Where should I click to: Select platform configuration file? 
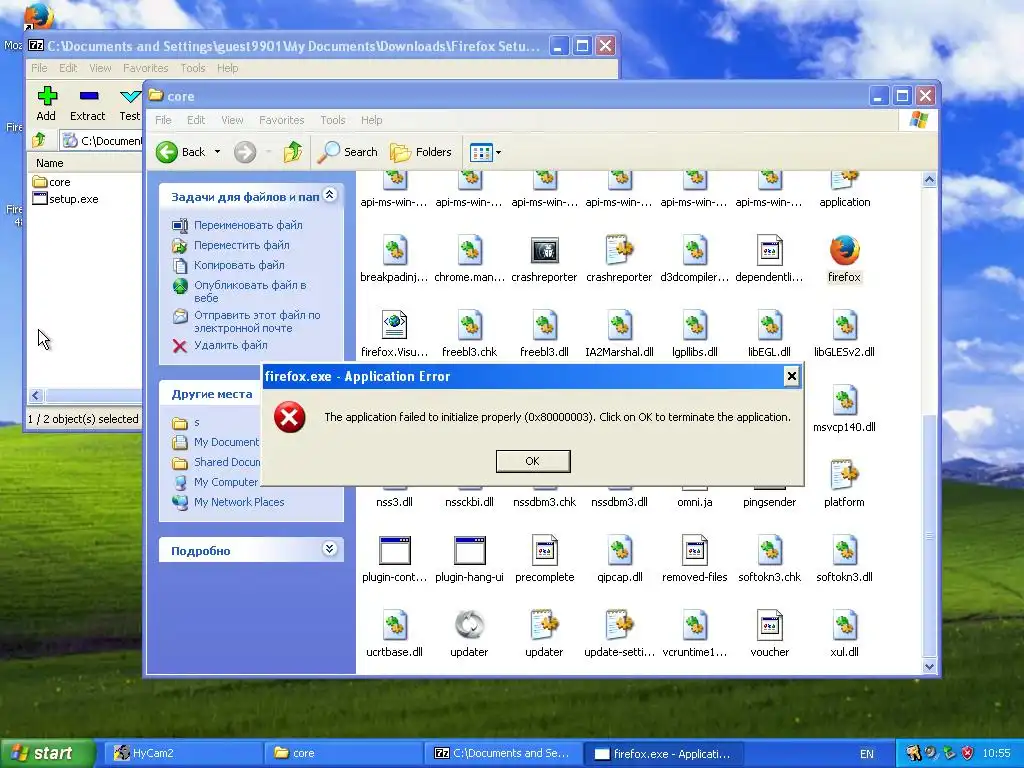click(x=844, y=485)
